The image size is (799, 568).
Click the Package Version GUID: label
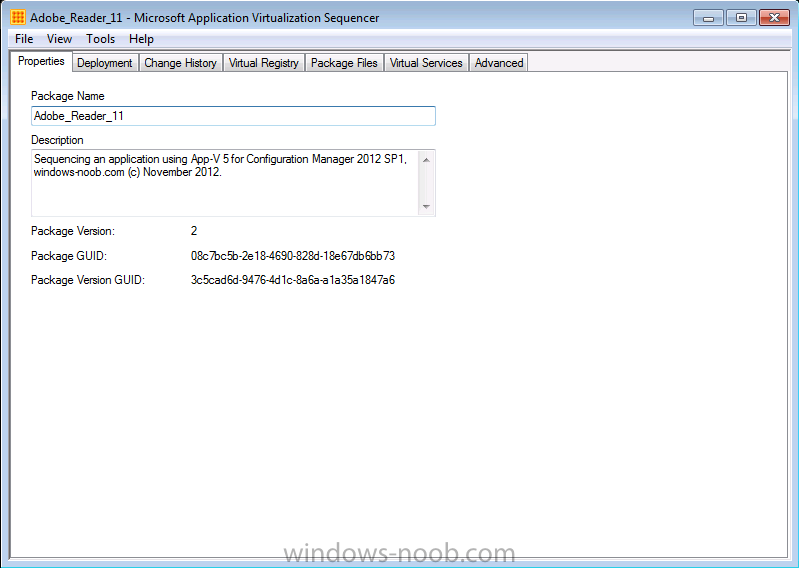(x=88, y=280)
